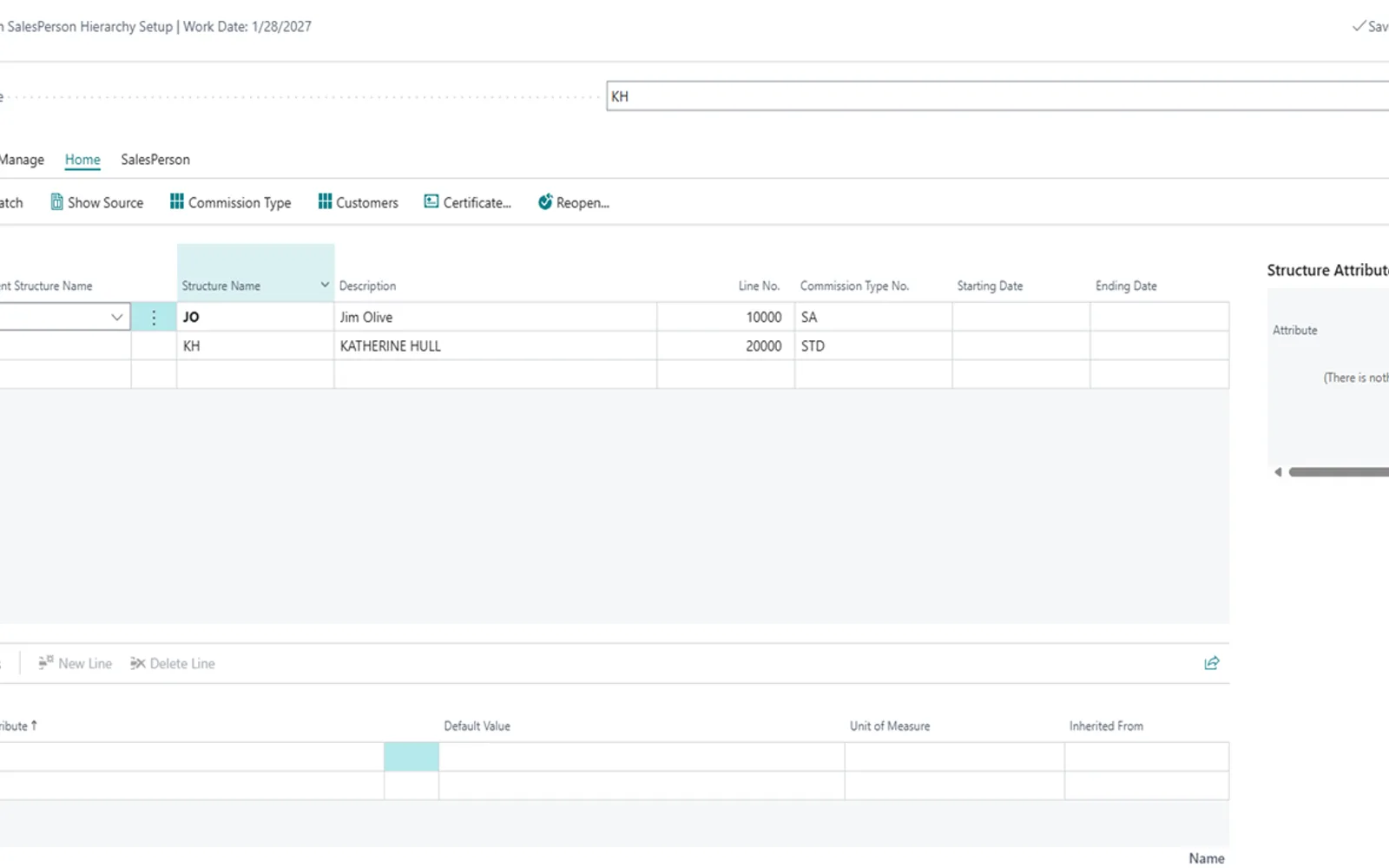Click the KATHERINE HULL description cell
Viewport: 1389px width, 868px height.
pyautogui.click(x=496, y=345)
